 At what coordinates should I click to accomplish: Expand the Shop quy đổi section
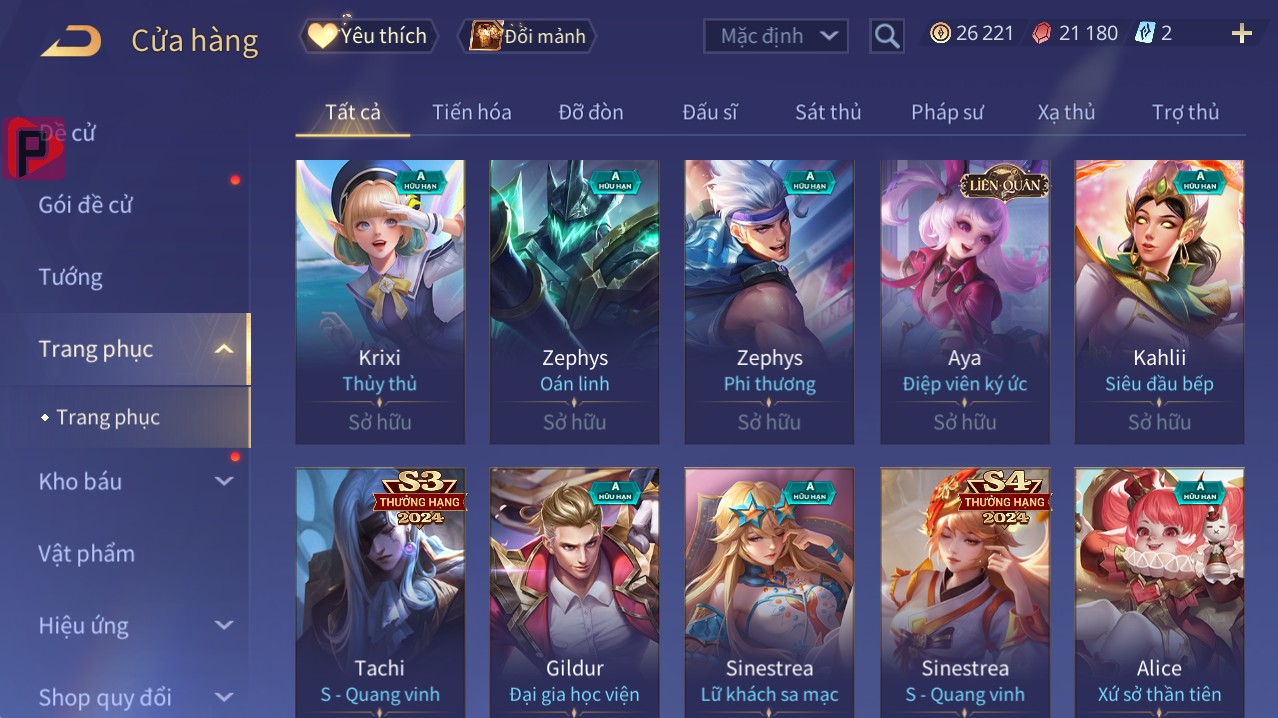tap(224, 697)
